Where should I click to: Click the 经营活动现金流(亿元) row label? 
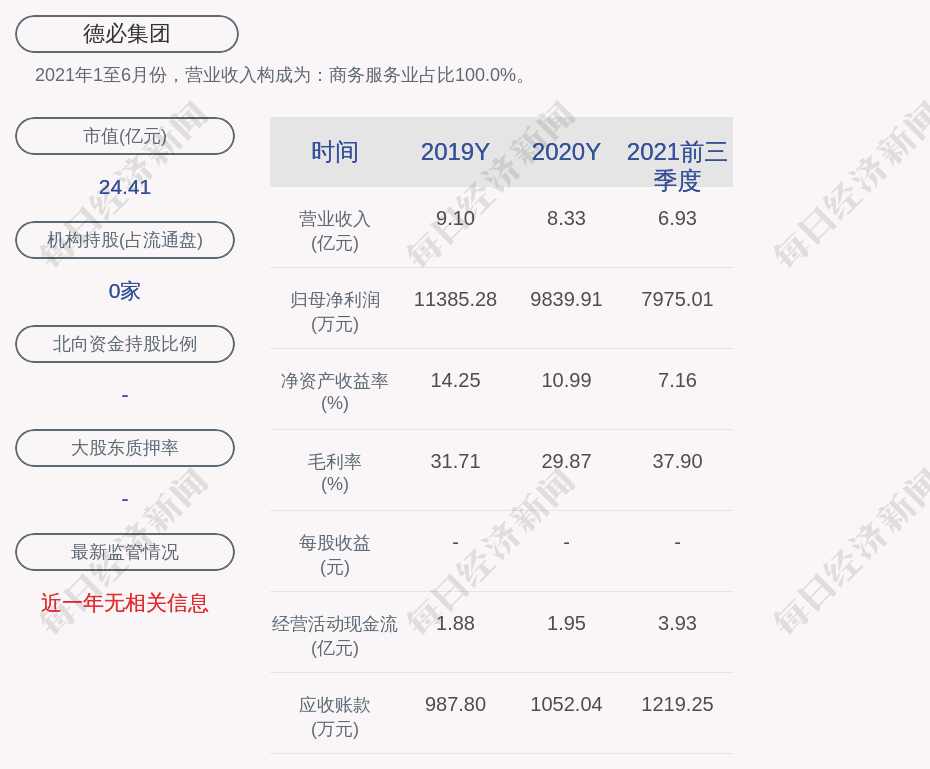tap(335, 636)
